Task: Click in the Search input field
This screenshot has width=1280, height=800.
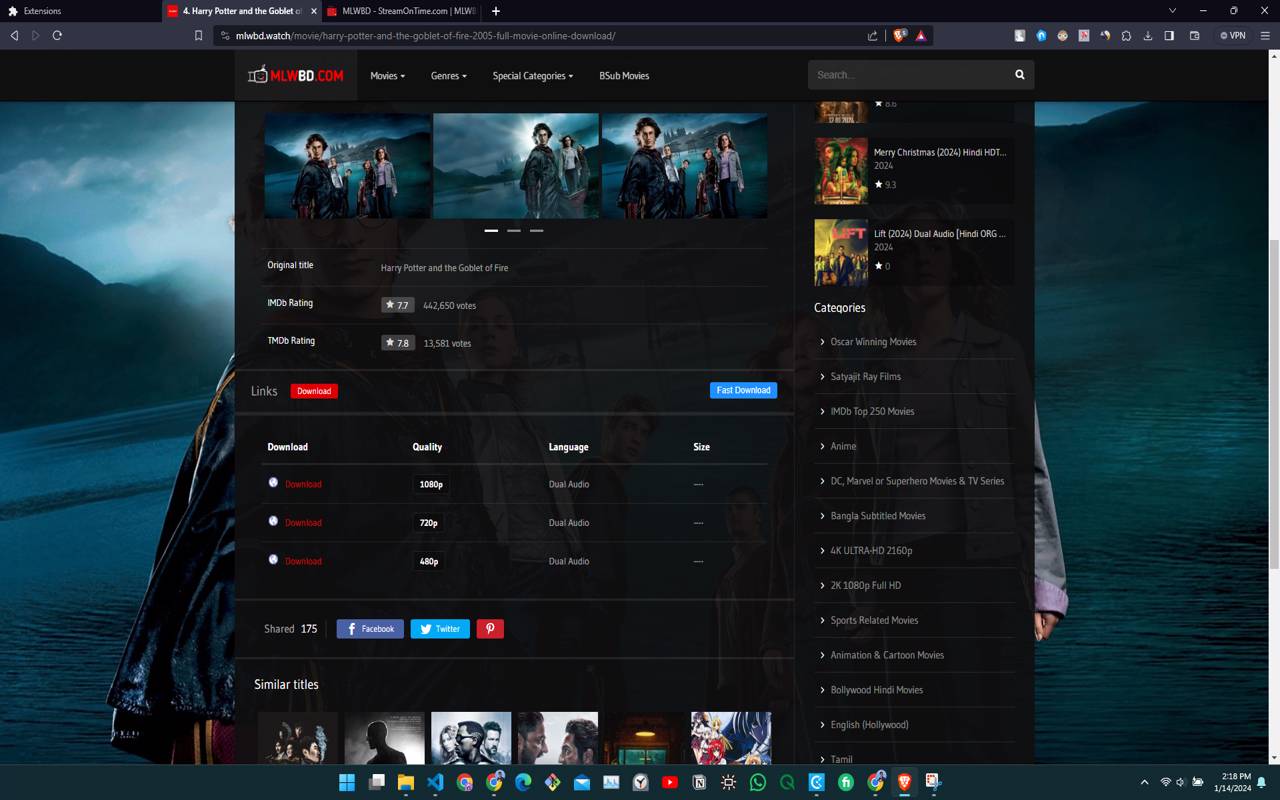Action: (907, 75)
